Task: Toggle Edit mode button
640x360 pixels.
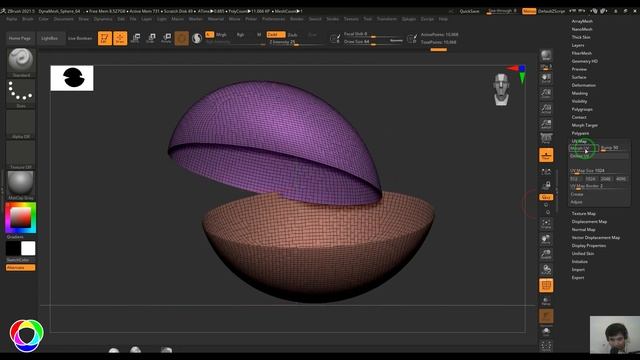Action: 104,38
